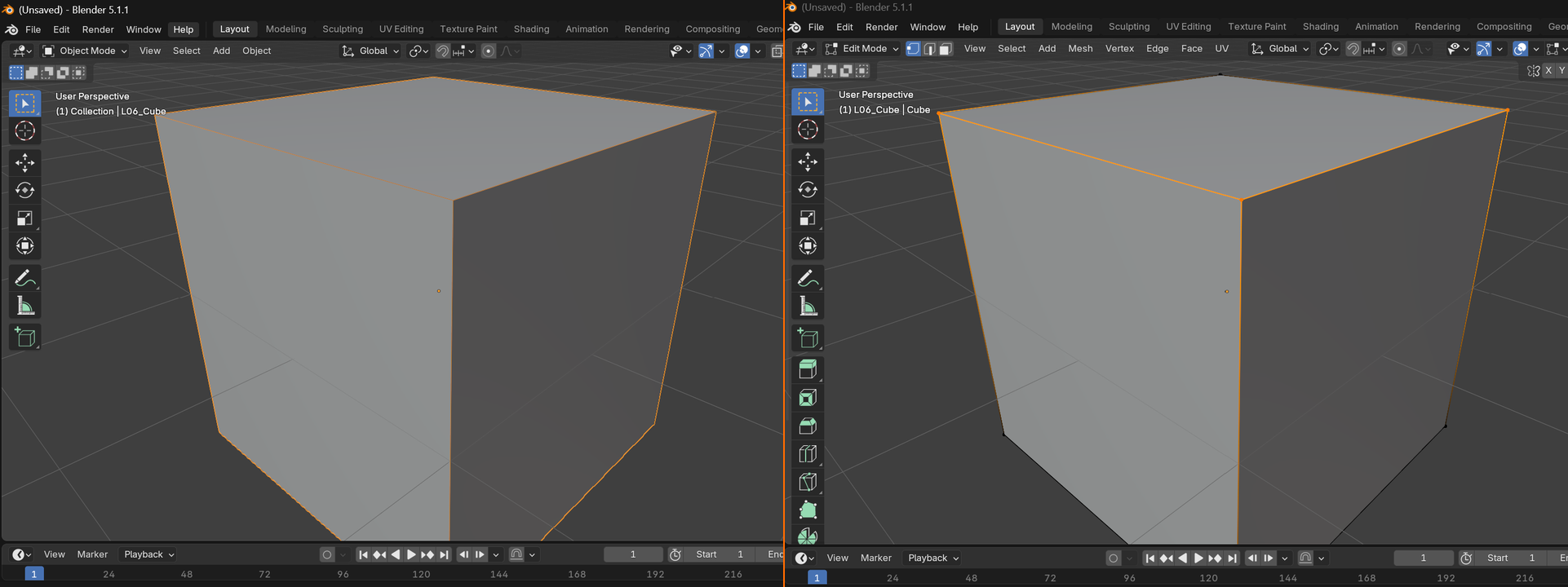Select the Annotate tool in Edit Mode window

[808, 278]
